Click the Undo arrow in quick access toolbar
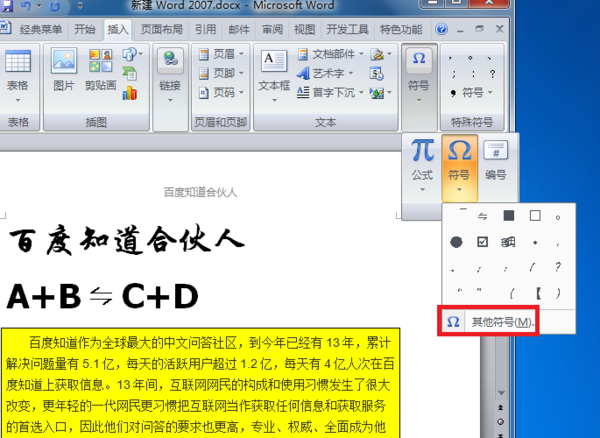 26,5
